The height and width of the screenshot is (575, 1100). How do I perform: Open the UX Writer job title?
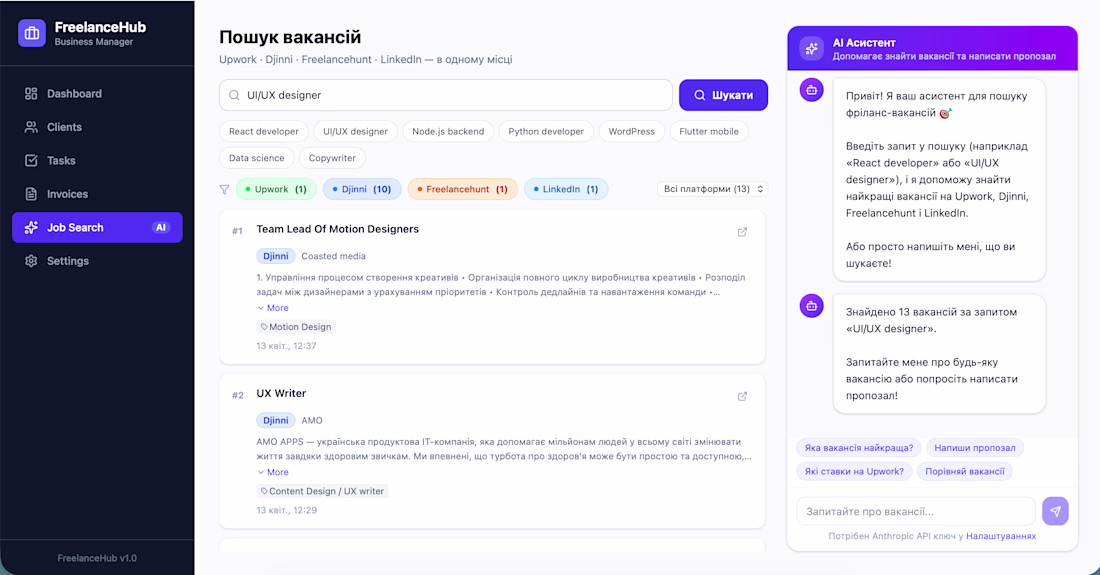[x=281, y=393]
